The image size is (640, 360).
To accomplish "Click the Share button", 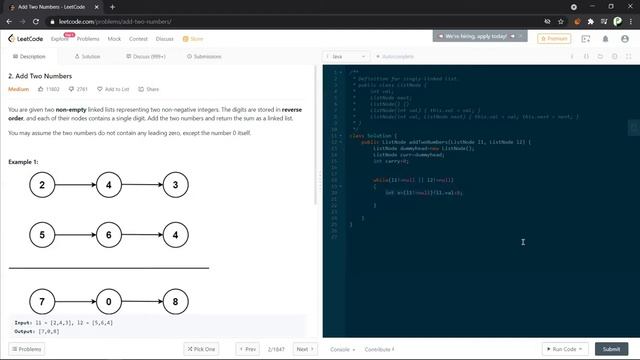I will point(149,89).
